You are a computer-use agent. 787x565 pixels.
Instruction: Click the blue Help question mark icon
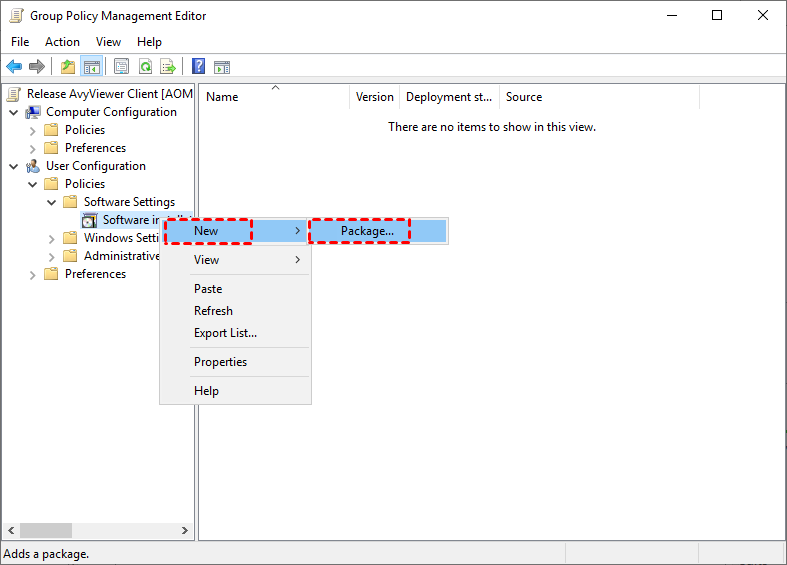coord(198,67)
